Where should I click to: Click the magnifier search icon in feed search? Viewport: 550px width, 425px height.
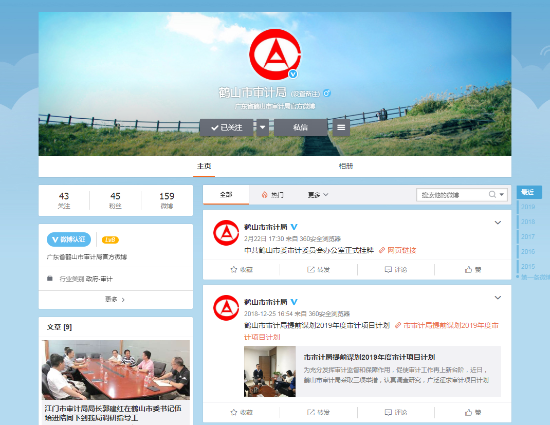492,194
